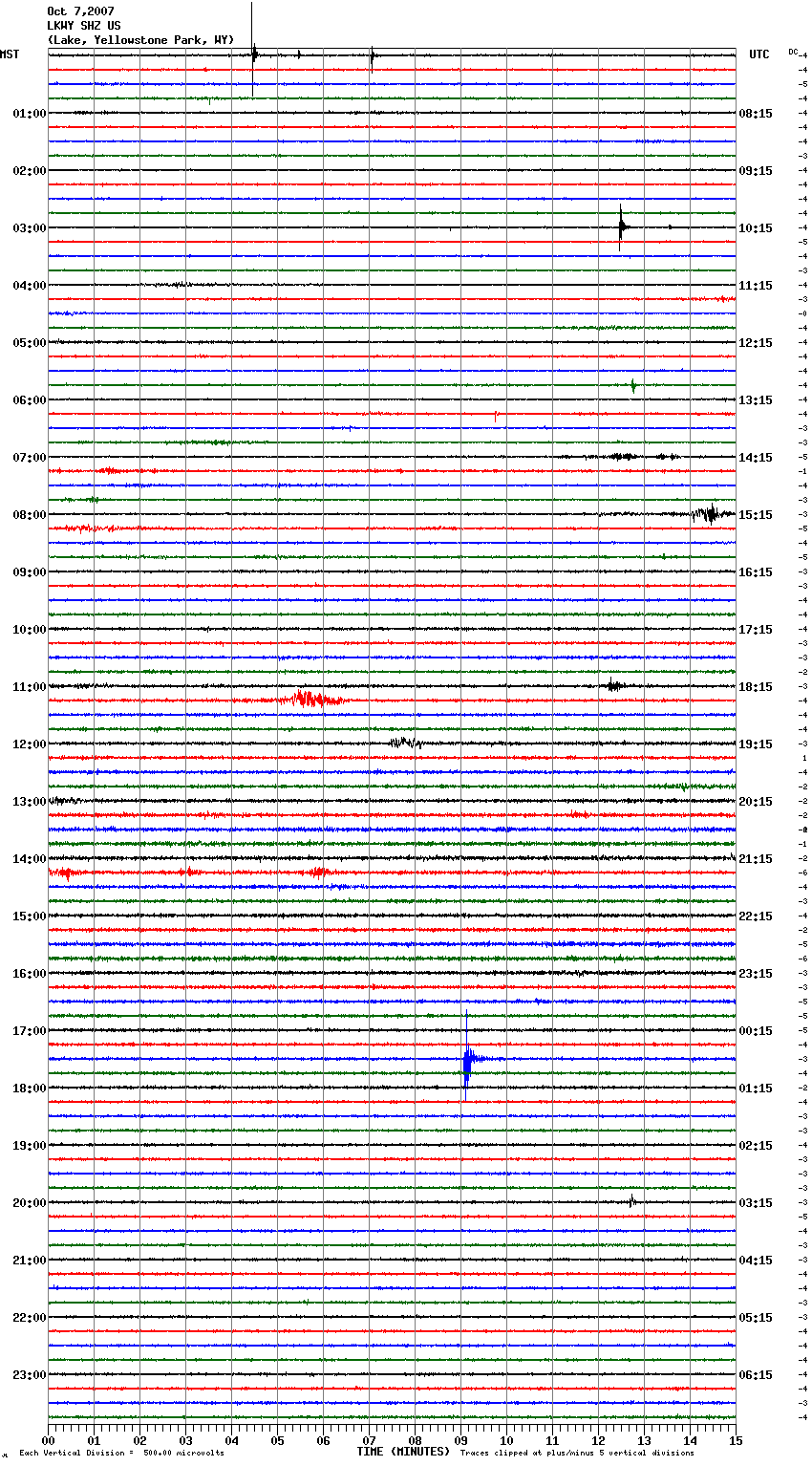Click the 'UTC' timezone label
Viewport: 812px width, 1466px height.
point(759,54)
